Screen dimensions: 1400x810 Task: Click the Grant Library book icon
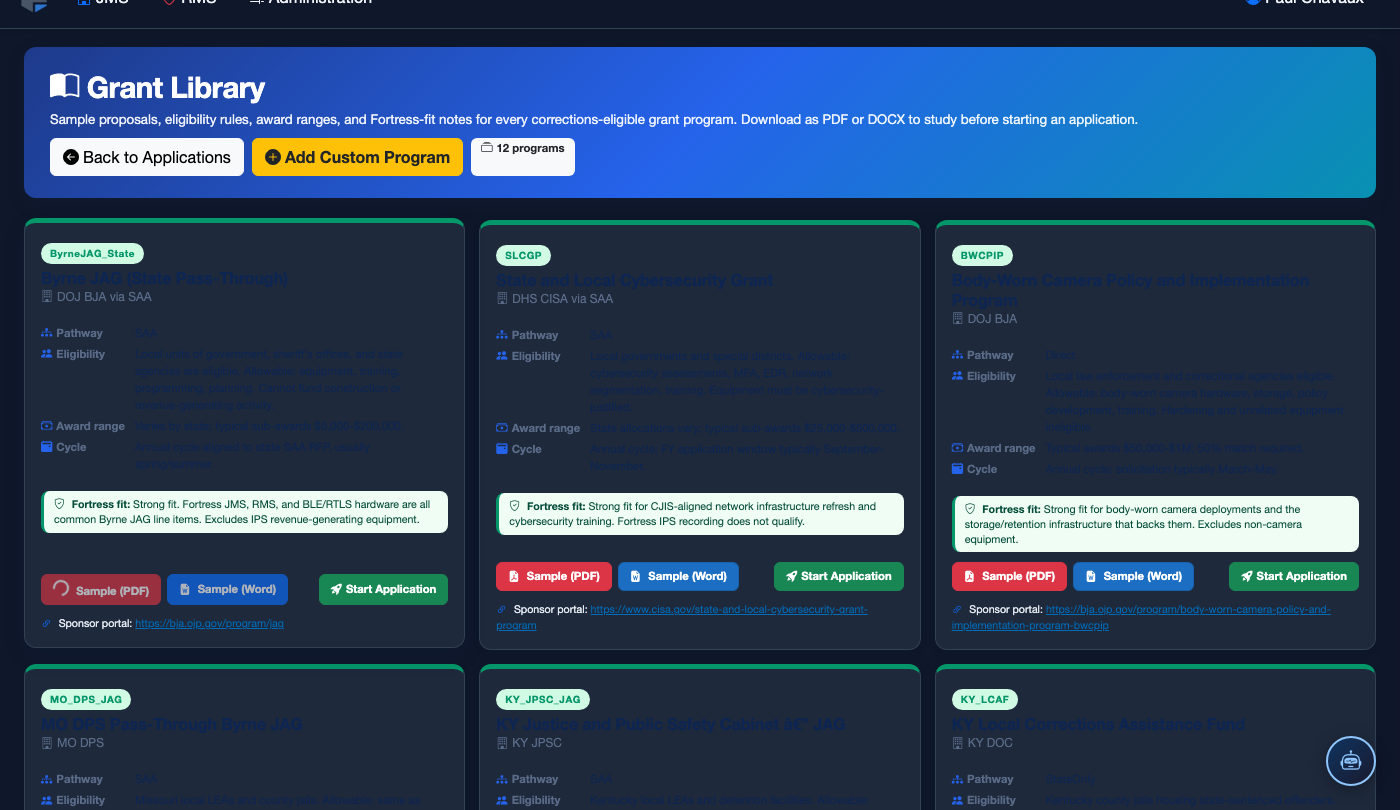(65, 86)
